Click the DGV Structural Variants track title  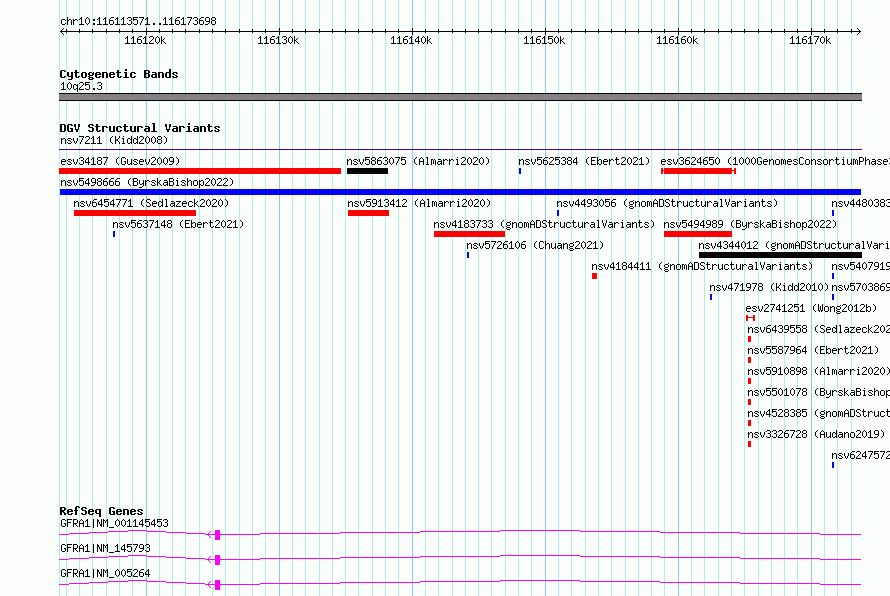point(140,128)
